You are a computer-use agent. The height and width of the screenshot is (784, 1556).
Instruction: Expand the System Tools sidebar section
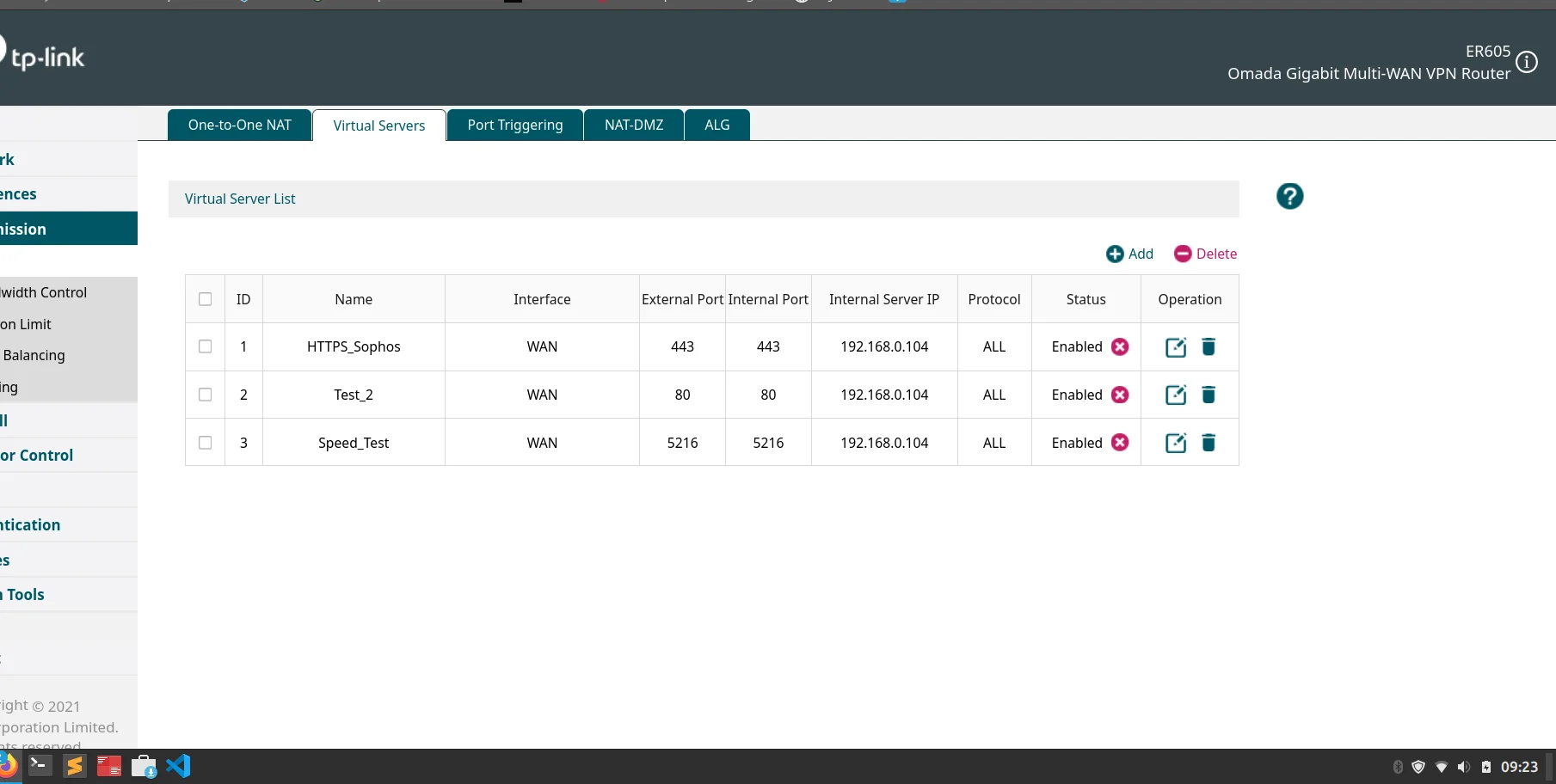click(x=69, y=594)
